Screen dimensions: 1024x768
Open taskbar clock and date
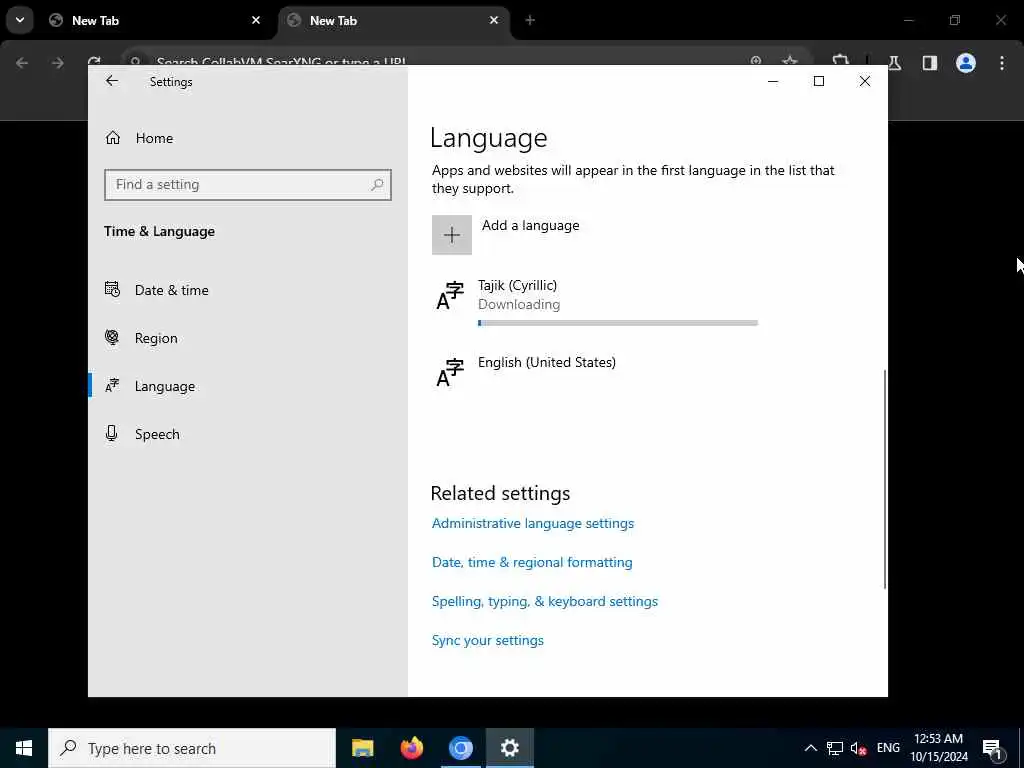click(x=938, y=748)
